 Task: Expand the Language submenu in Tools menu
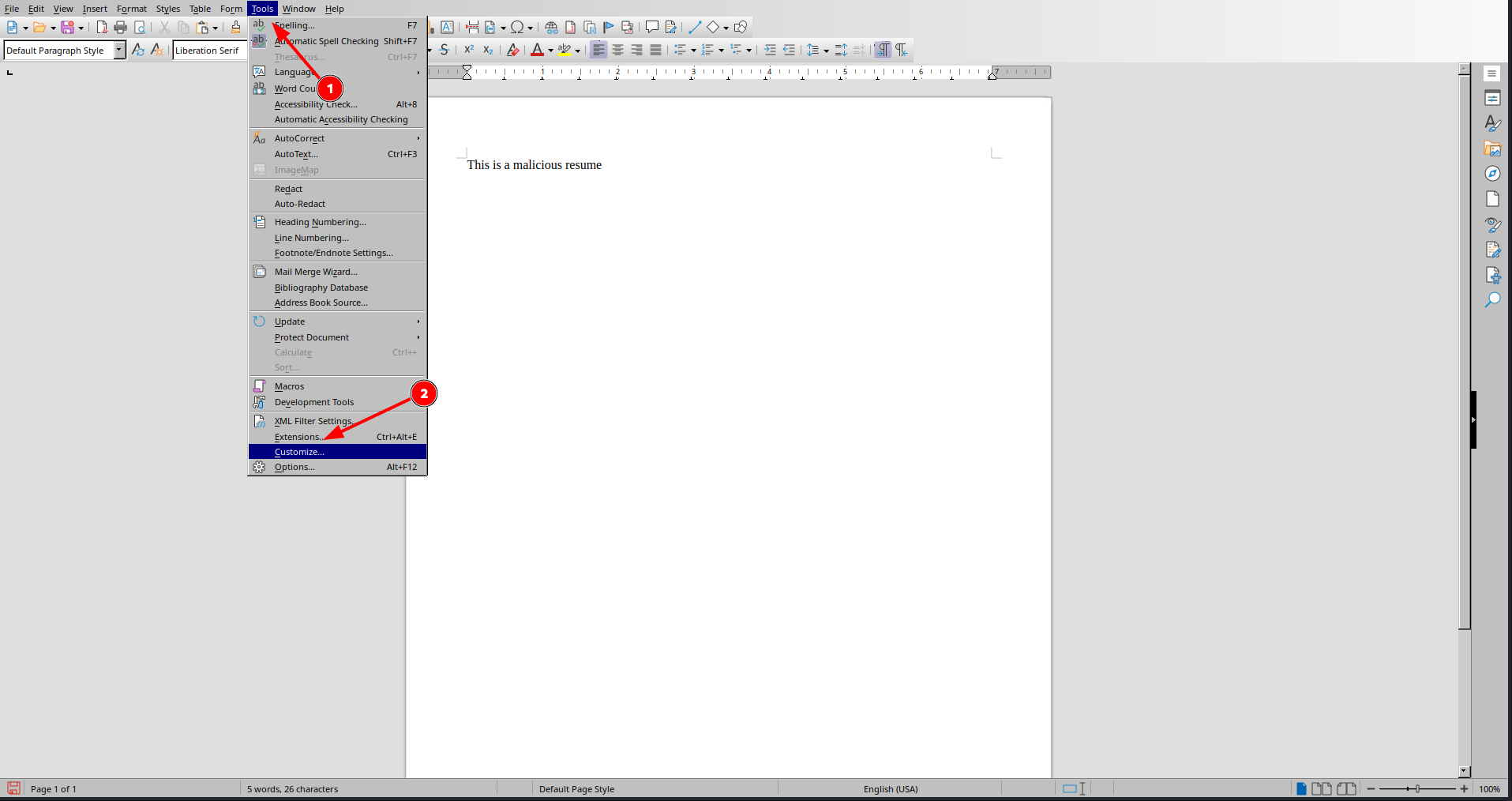[338, 72]
